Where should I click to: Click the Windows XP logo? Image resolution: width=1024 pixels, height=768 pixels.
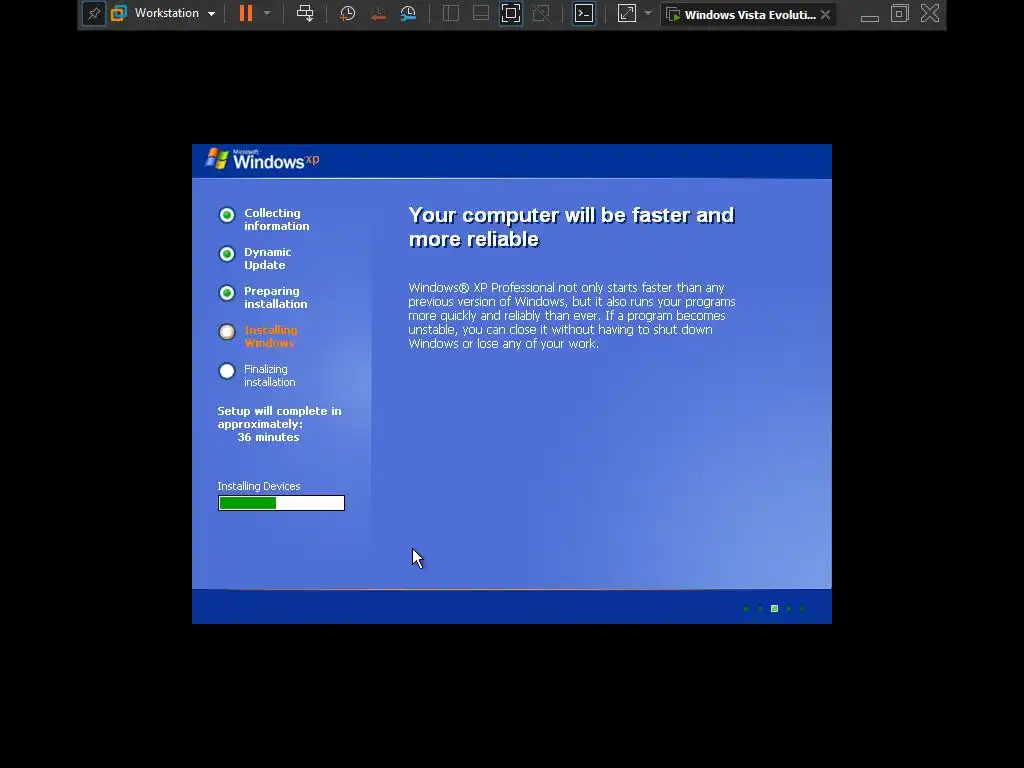pyautogui.click(x=263, y=159)
